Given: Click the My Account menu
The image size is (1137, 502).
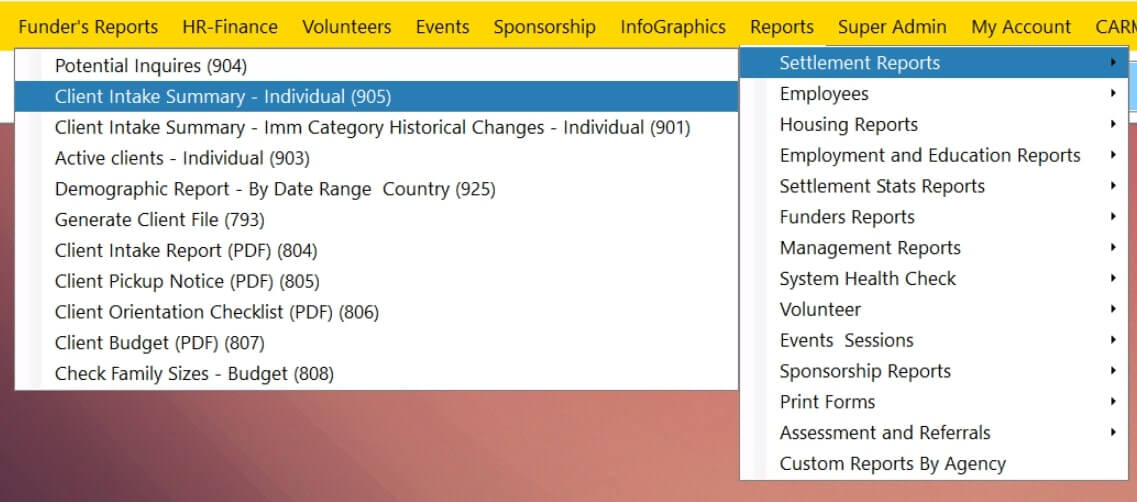Looking at the screenshot, I should point(1021,27).
